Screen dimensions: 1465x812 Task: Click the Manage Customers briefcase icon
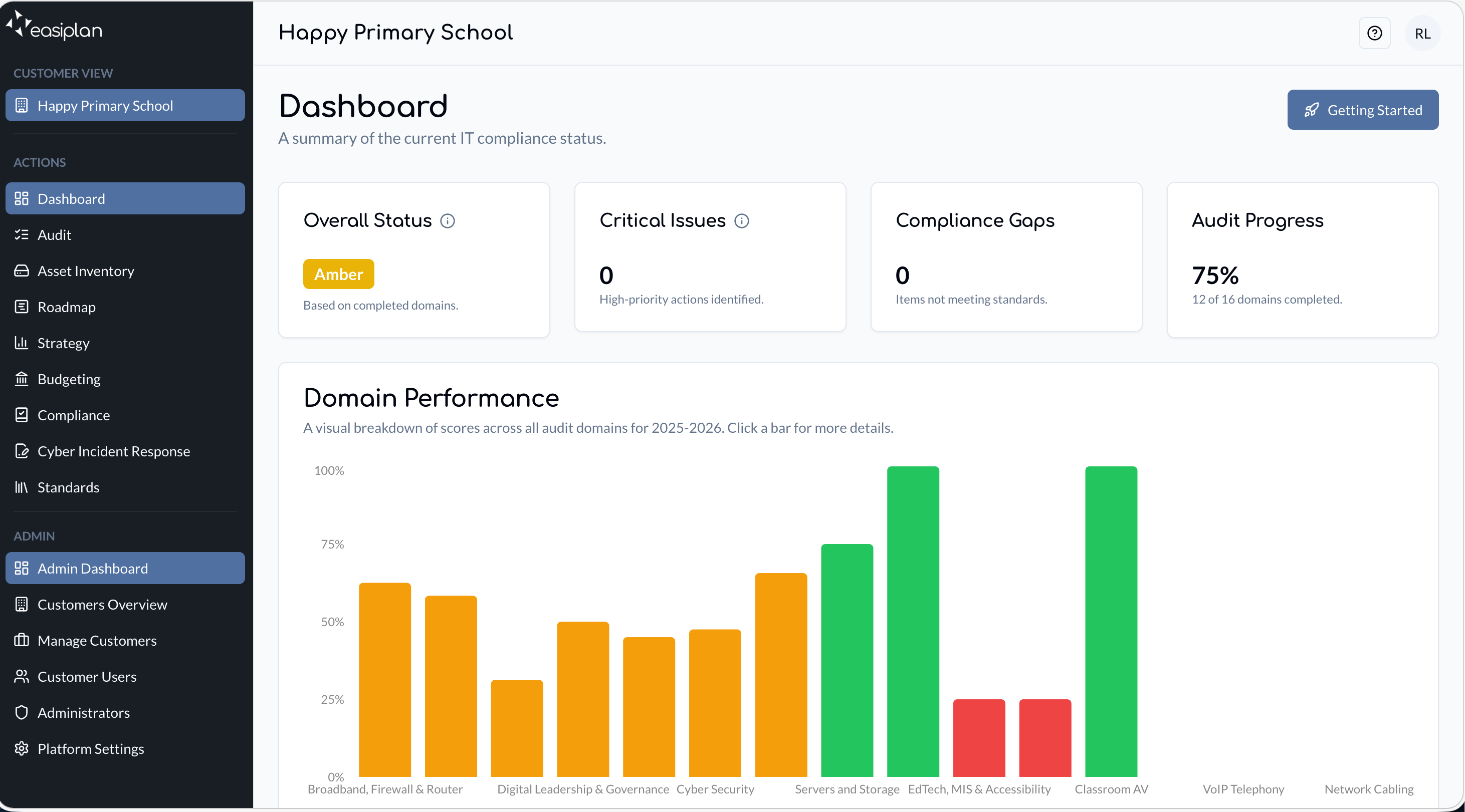22,640
